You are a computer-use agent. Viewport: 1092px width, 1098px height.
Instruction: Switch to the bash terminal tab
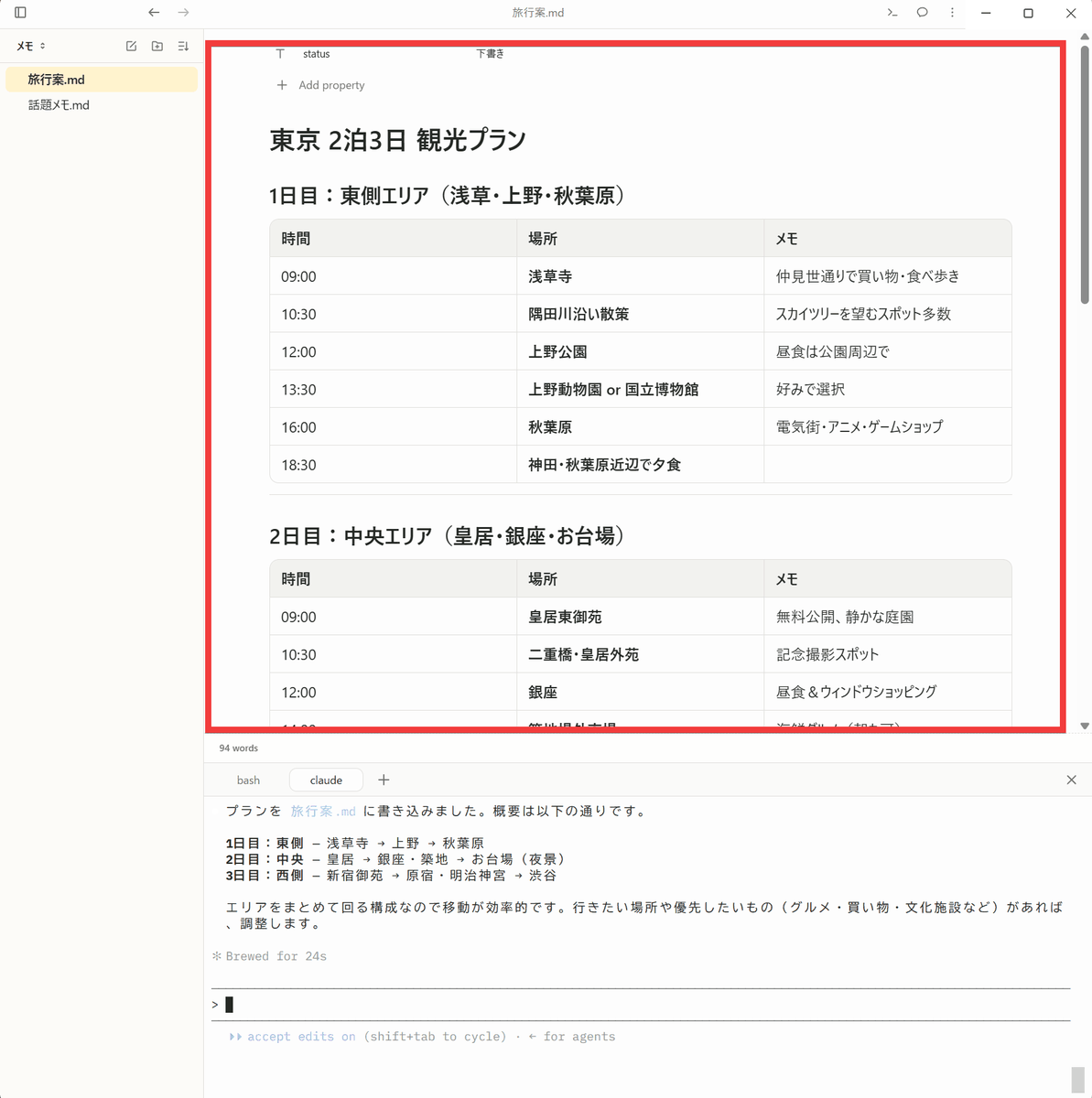click(x=248, y=780)
